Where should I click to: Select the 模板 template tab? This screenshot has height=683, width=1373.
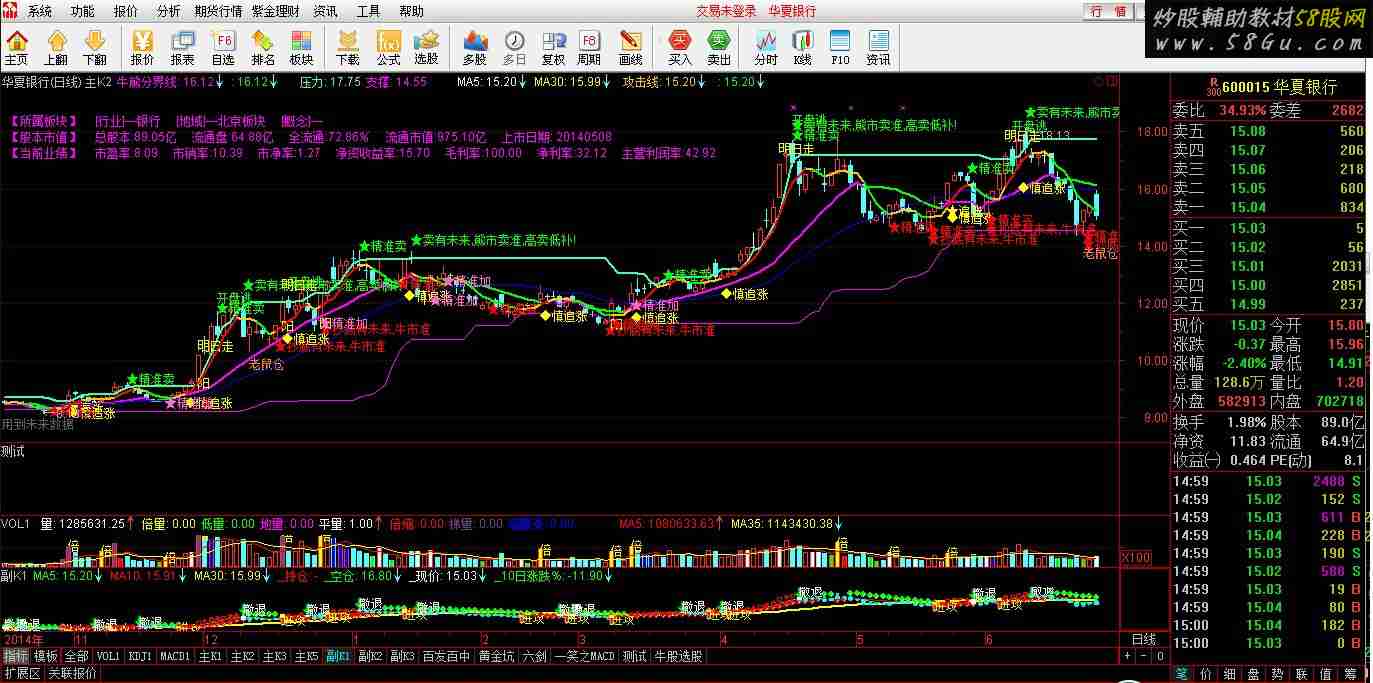click(46, 657)
